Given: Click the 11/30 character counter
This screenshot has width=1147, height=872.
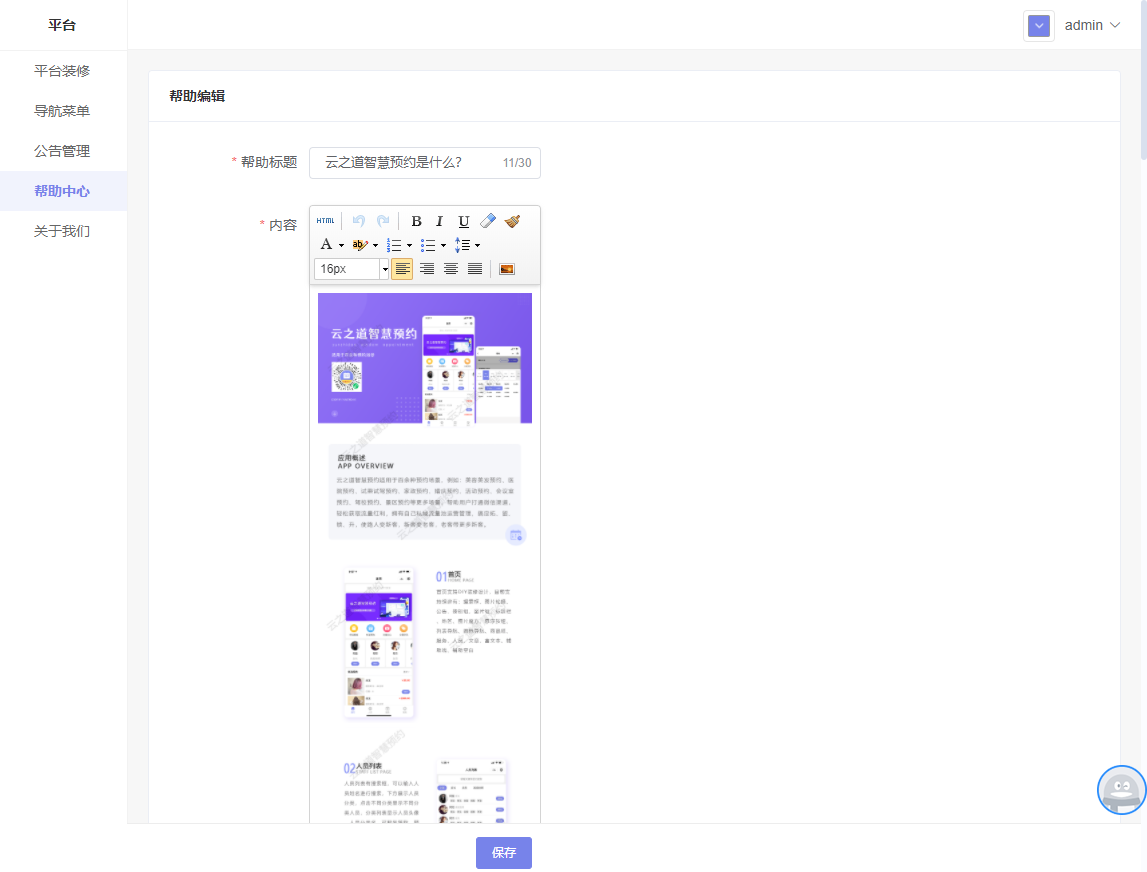Looking at the screenshot, I should click(517, 163).
